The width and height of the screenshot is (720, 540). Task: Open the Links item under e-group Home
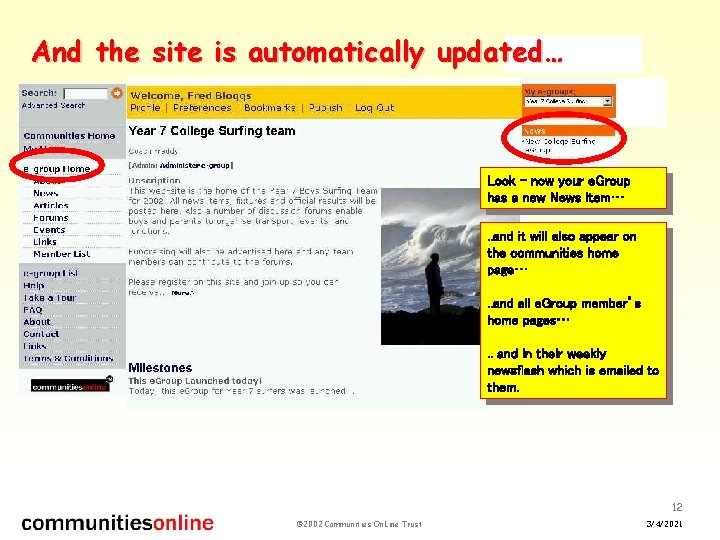[x=45, y=242]
